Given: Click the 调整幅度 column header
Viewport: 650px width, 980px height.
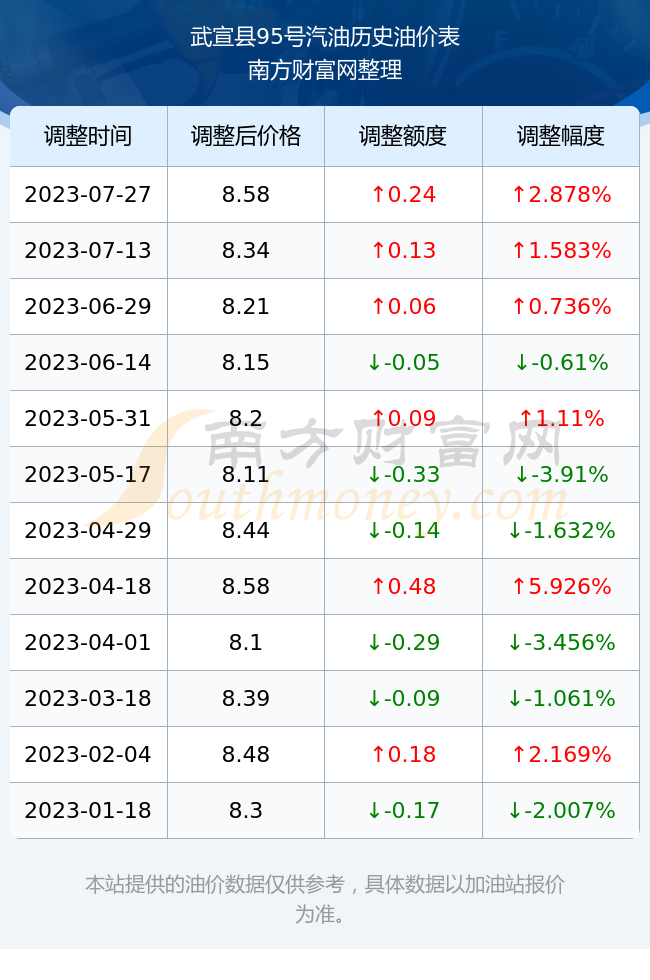Looking at the screenshot, I should (x=561, y=136).
